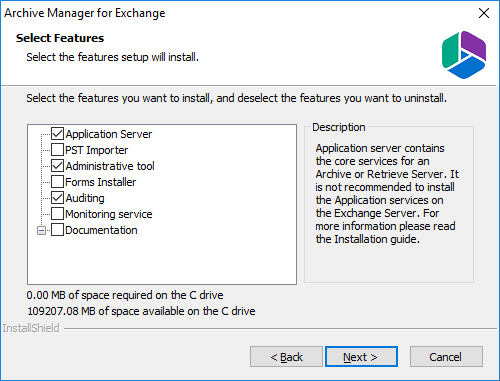Image resolution: width=500 pixels, height=381 pixels.
Task: Uncheck the Application Server checkbox
Action: pos(57,134)
